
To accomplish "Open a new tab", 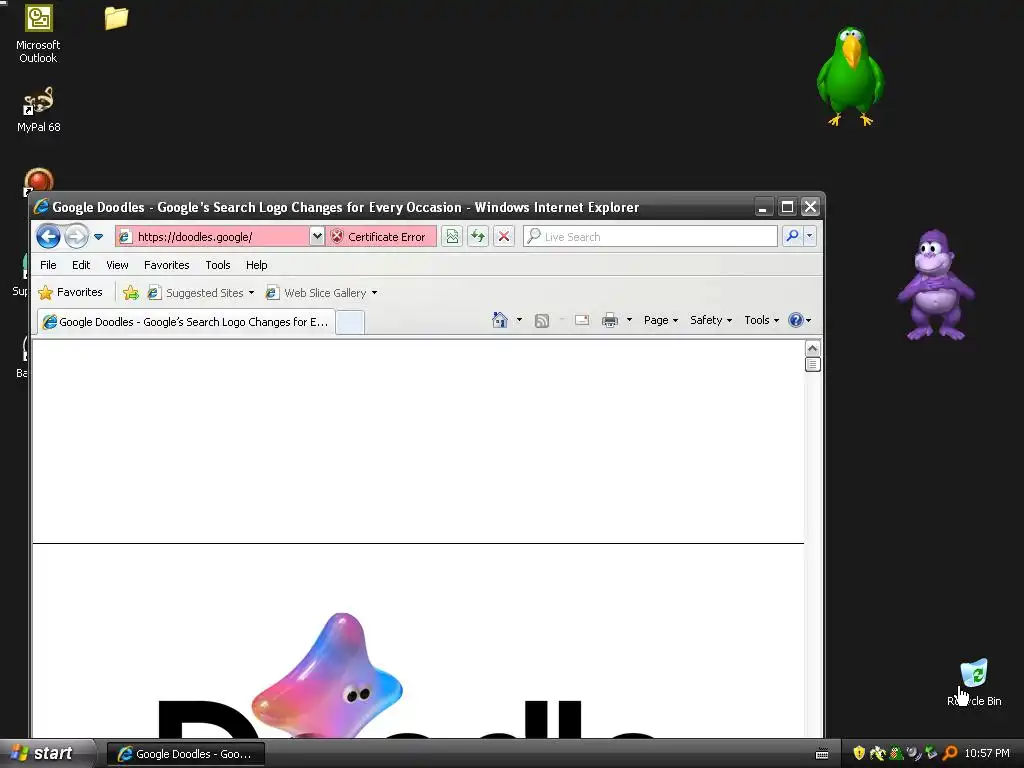I will click(350, 323).
